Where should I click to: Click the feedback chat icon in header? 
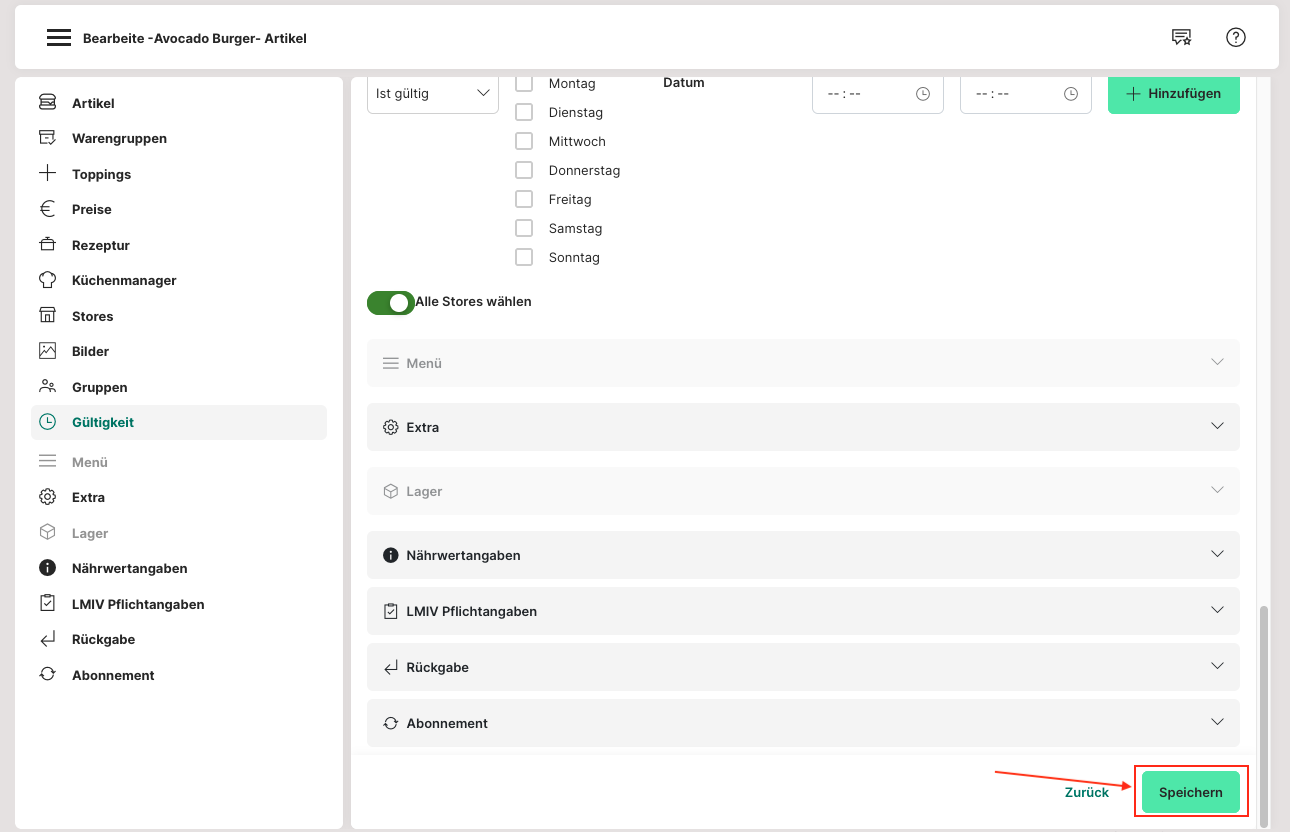1181,38
